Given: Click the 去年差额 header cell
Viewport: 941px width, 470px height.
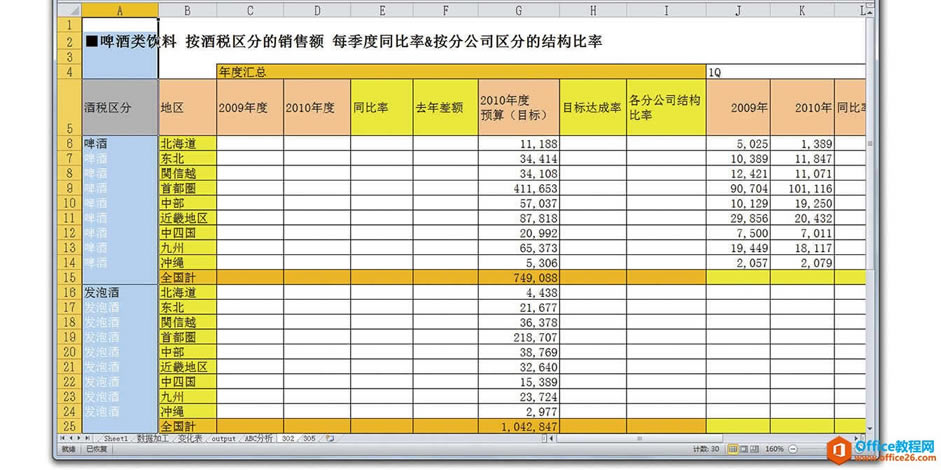Looking at the screenshot, I should 445,107.
